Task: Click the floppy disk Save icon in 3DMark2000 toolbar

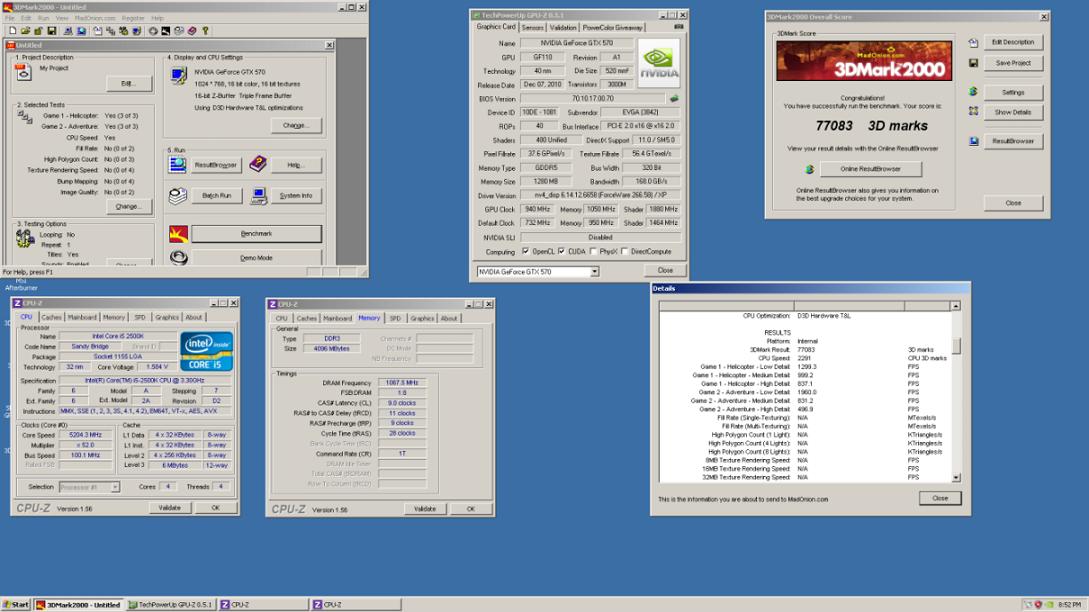Action: click(x=51, y=31)
